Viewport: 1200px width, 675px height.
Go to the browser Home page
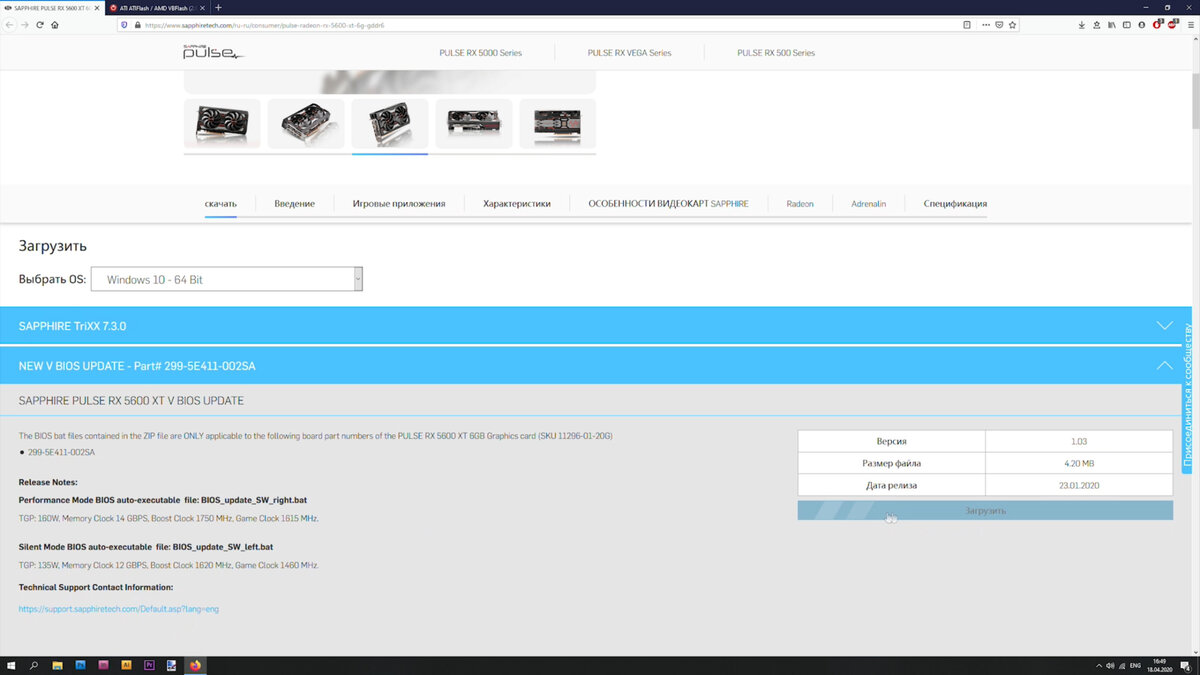point(55,25)
